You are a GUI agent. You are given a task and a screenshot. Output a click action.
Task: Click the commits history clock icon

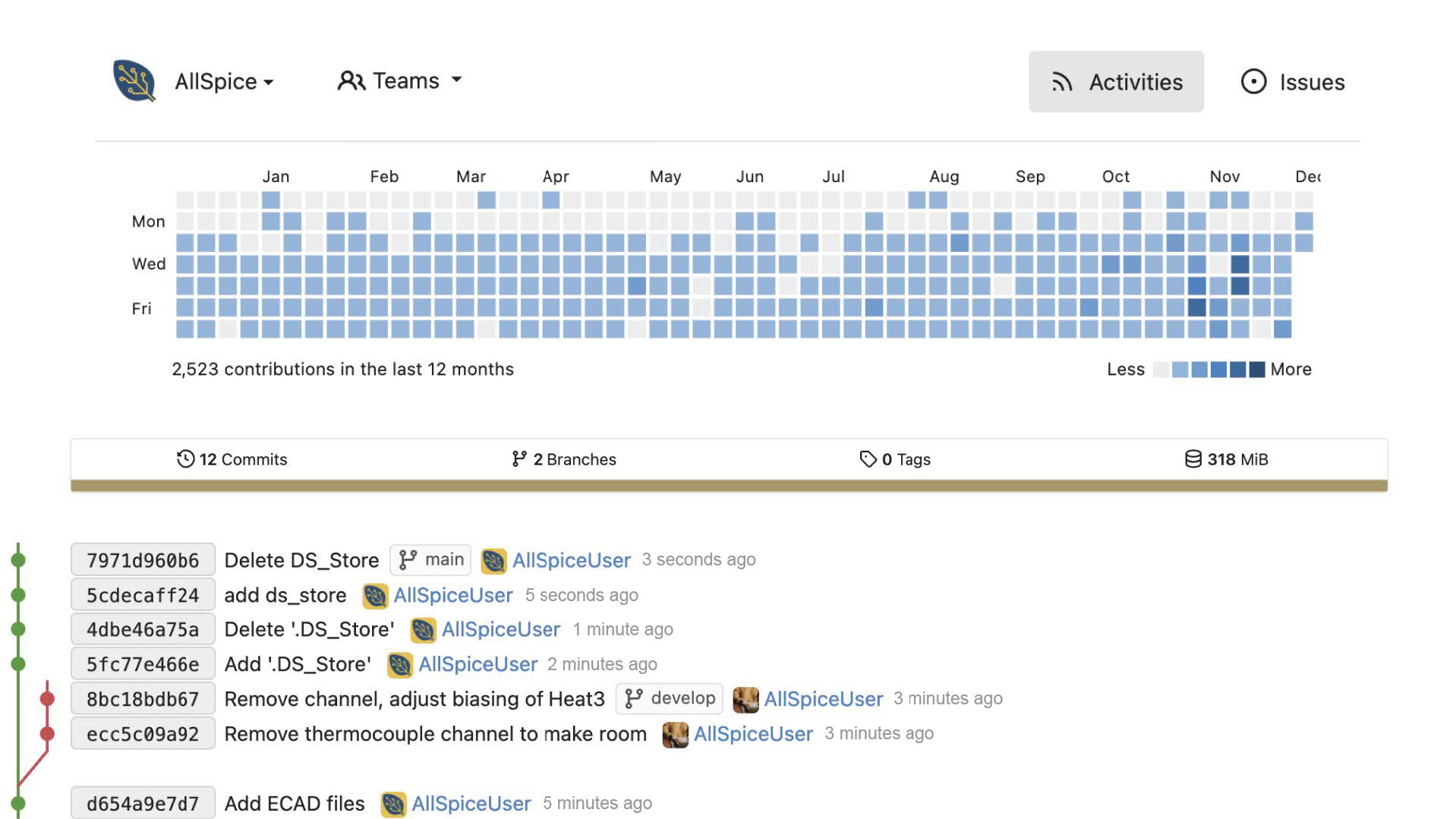point(185,458)
